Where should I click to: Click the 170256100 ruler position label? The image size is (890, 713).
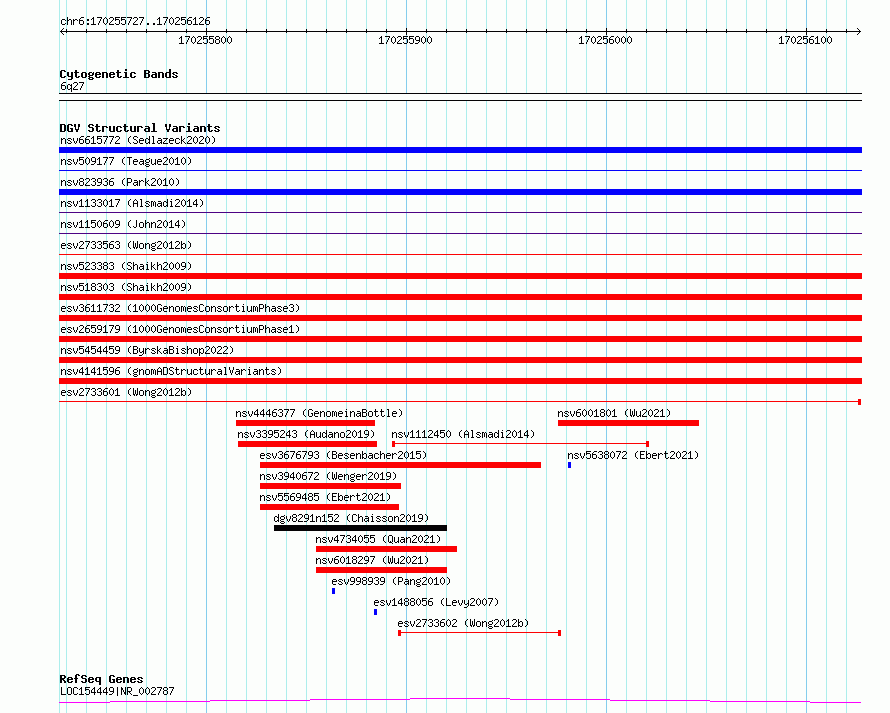[805, 40]
